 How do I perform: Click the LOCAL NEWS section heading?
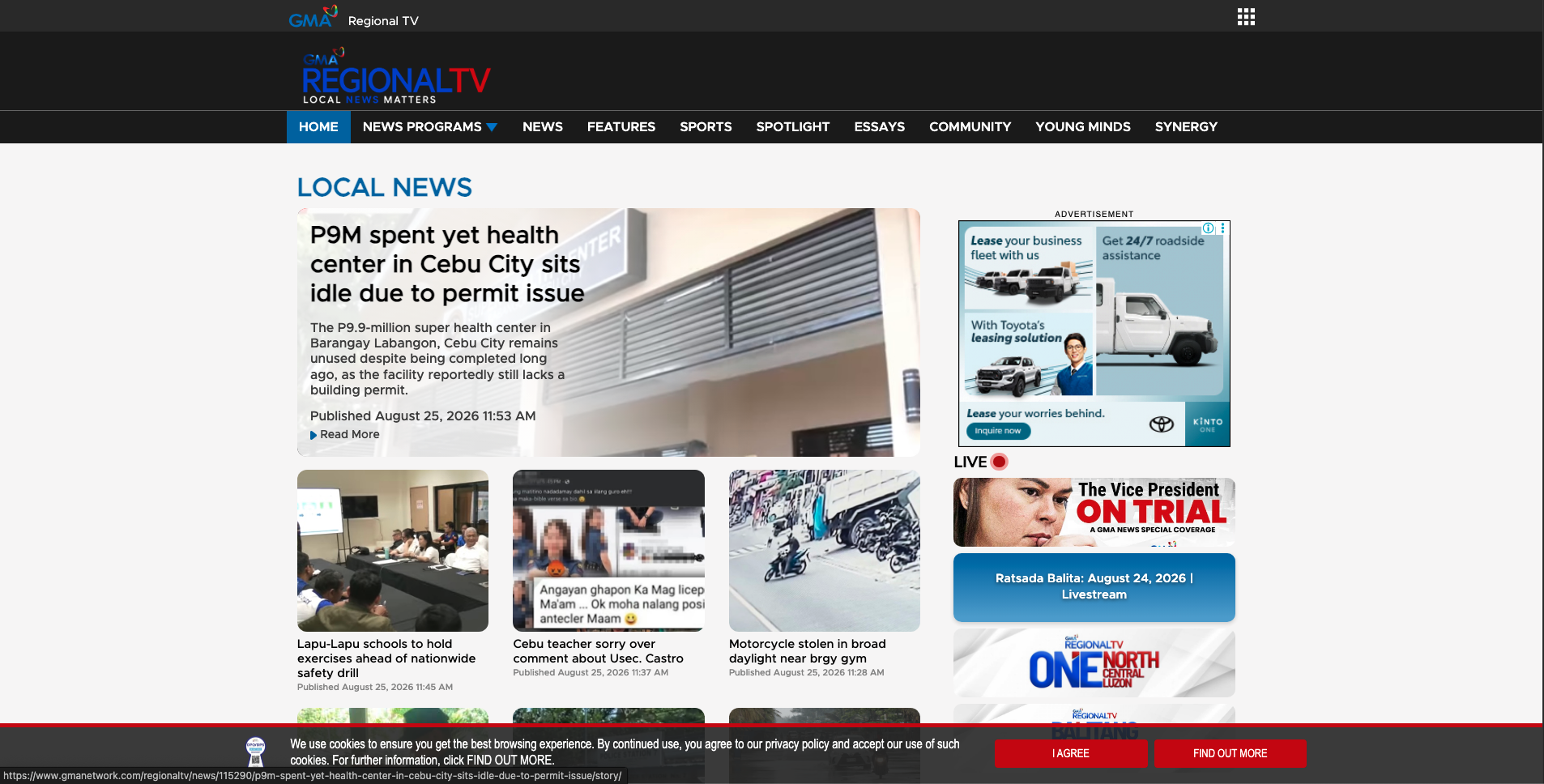coord(385,187)
